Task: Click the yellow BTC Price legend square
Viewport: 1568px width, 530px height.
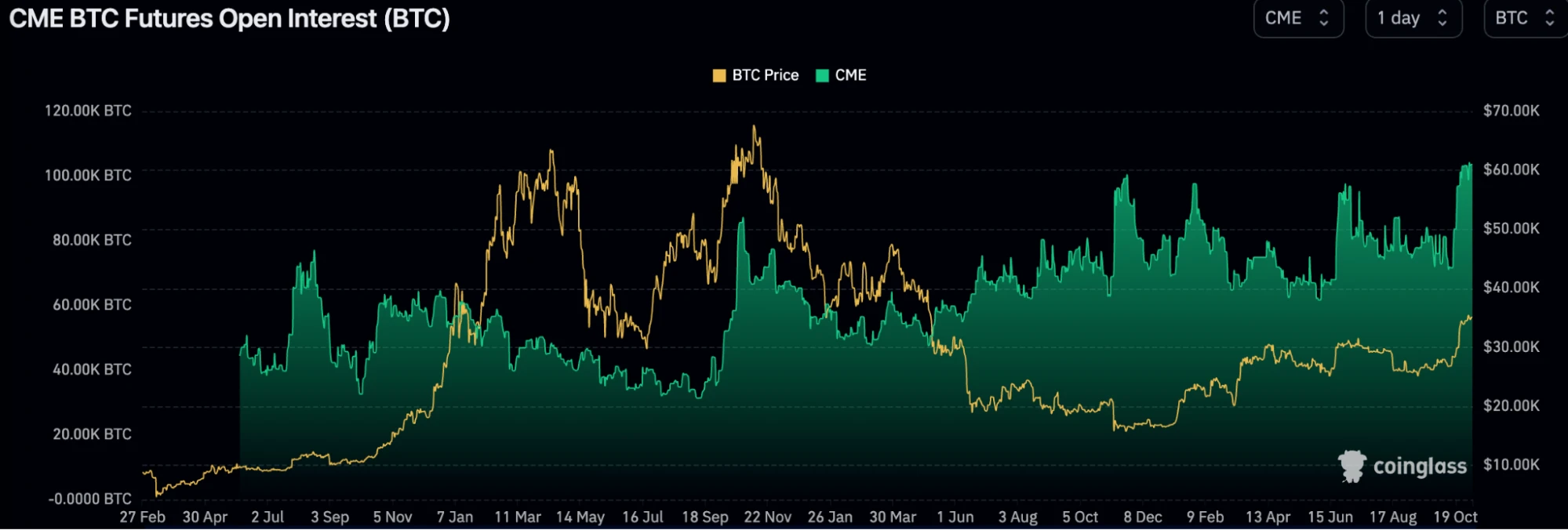Action: coord(719,75)
